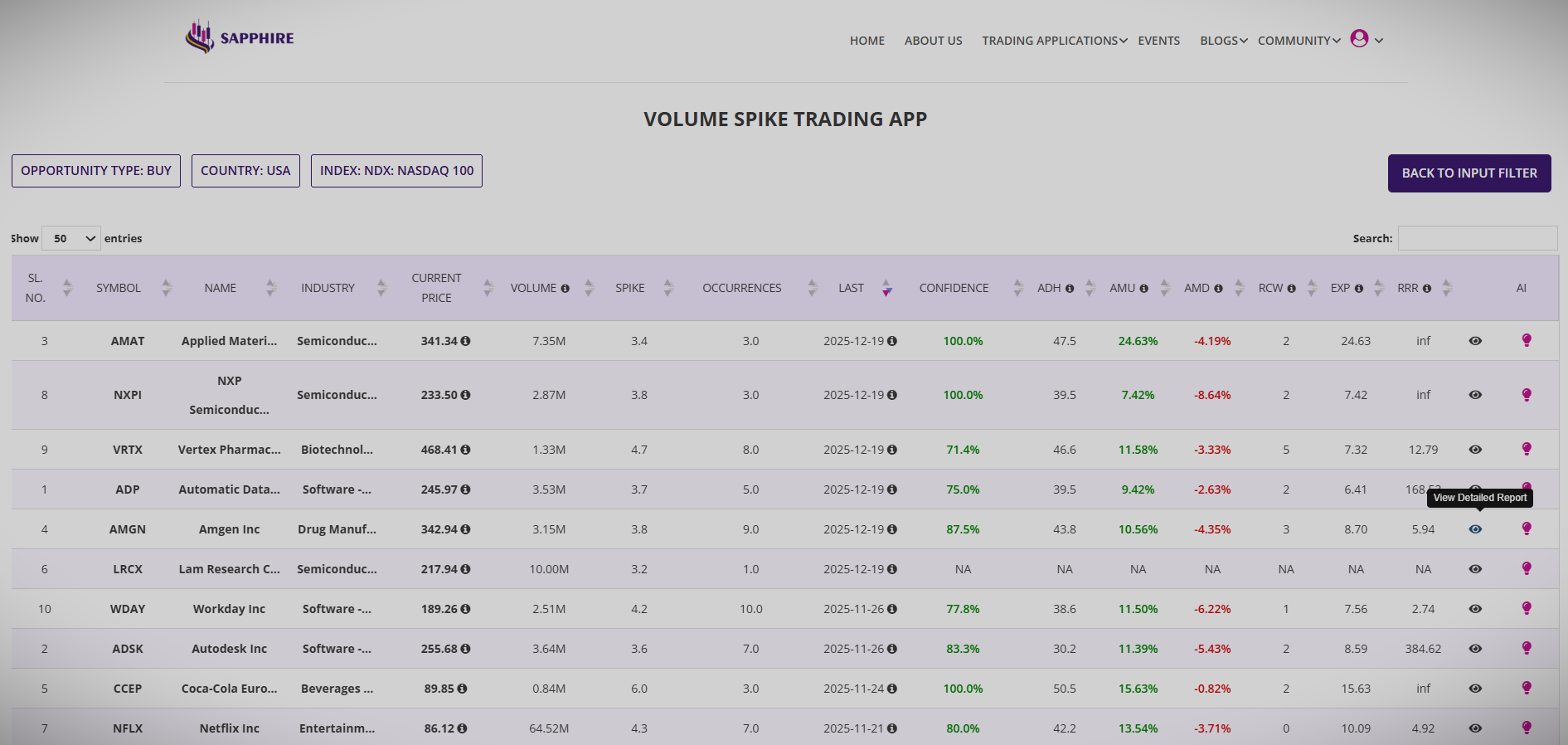Expand the Blogs menu
1568x745 pixels.
[x=1224, y=41]
